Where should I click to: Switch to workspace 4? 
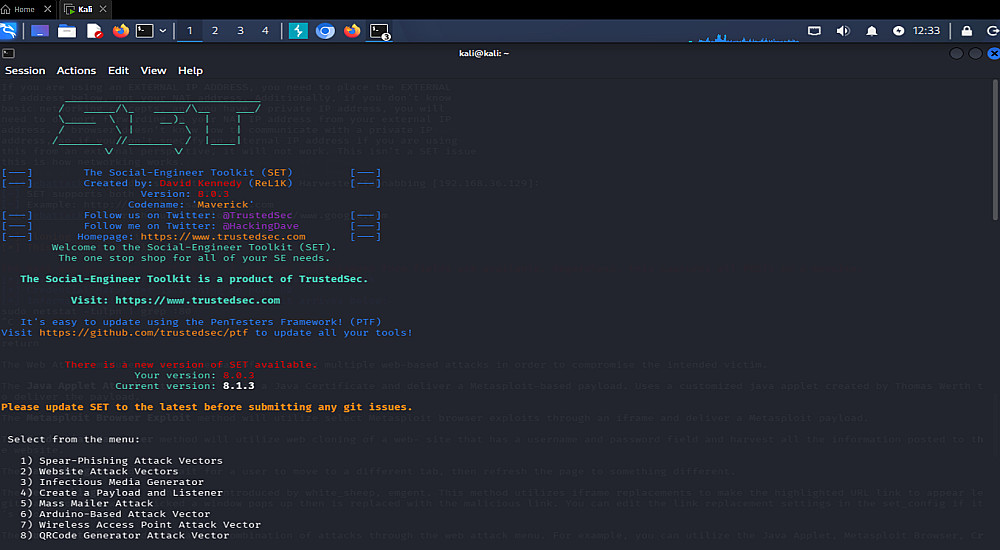point(265,31)
